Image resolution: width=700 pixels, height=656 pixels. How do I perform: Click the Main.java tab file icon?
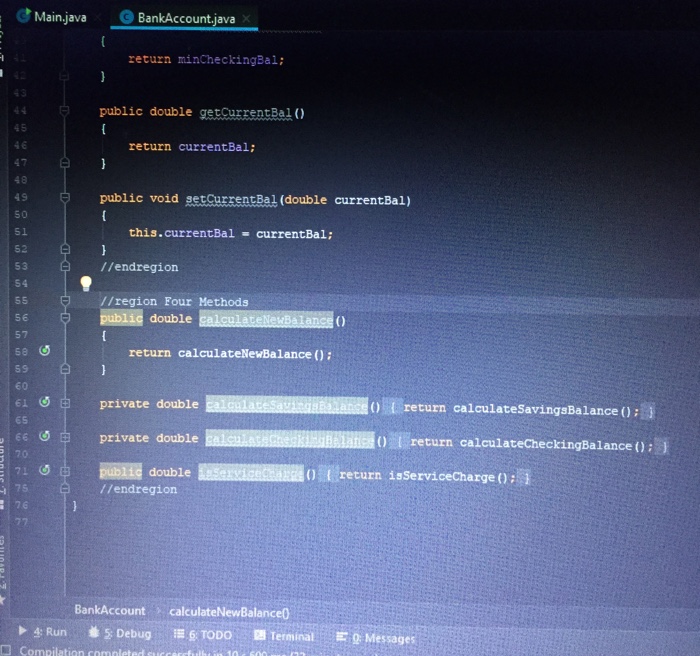(23, 16)
